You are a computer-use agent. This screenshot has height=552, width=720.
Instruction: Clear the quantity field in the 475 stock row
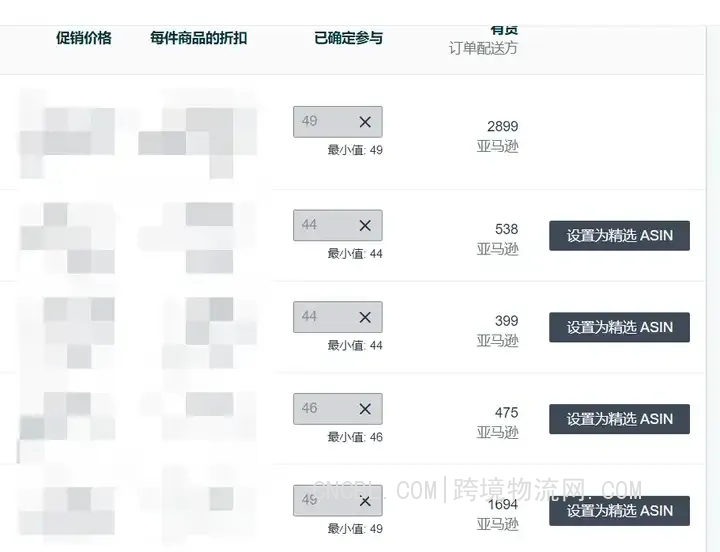click(x=365, y=409)
